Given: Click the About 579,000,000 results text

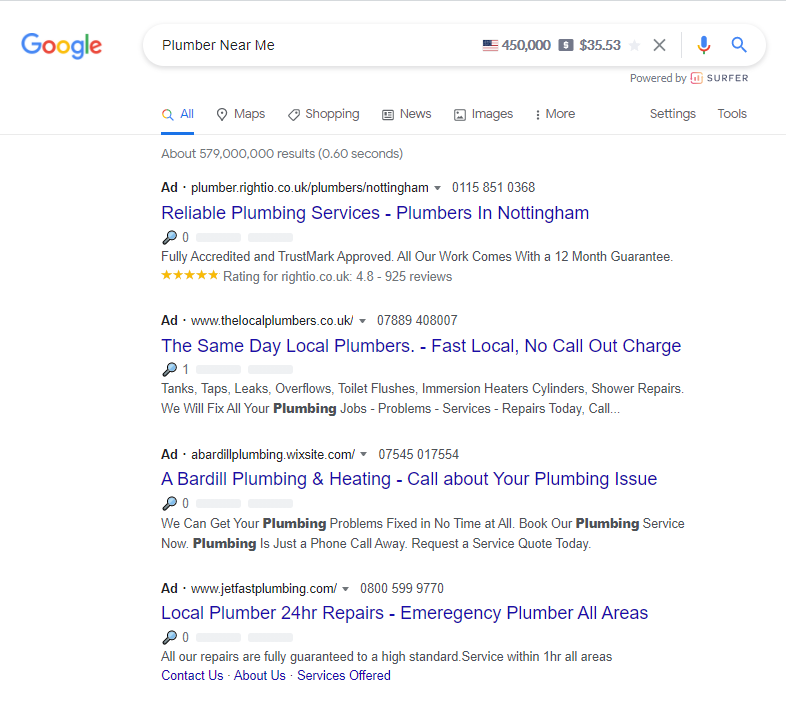Looking at the screenshot, I should click(282, 153).
